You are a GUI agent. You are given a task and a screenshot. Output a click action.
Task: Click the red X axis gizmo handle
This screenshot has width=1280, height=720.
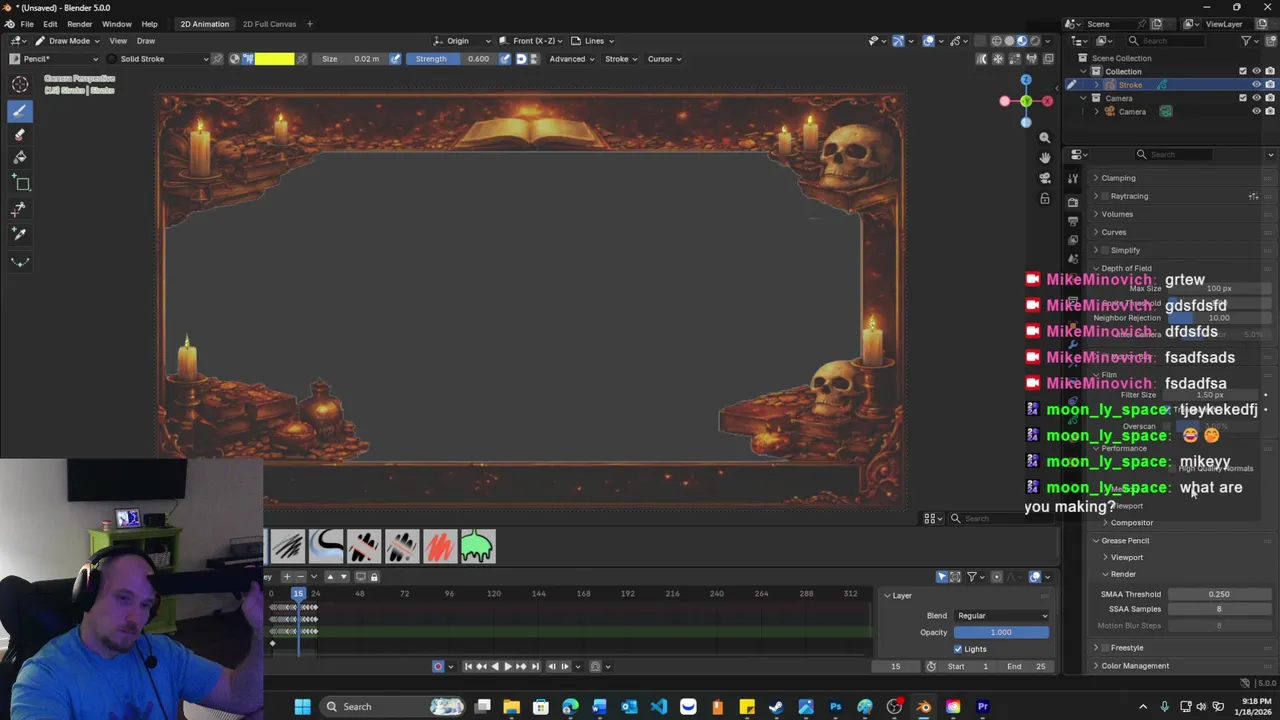pos(1047,101)
